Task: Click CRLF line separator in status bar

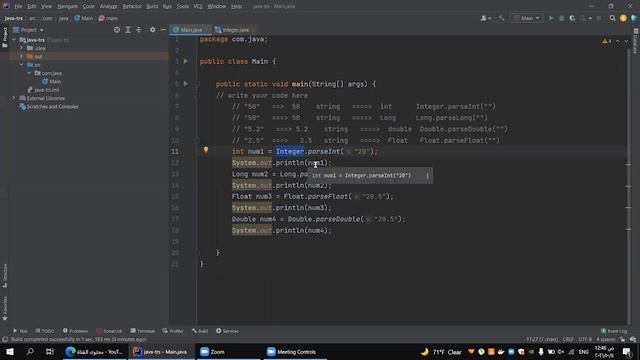Action: click(568, 340)
